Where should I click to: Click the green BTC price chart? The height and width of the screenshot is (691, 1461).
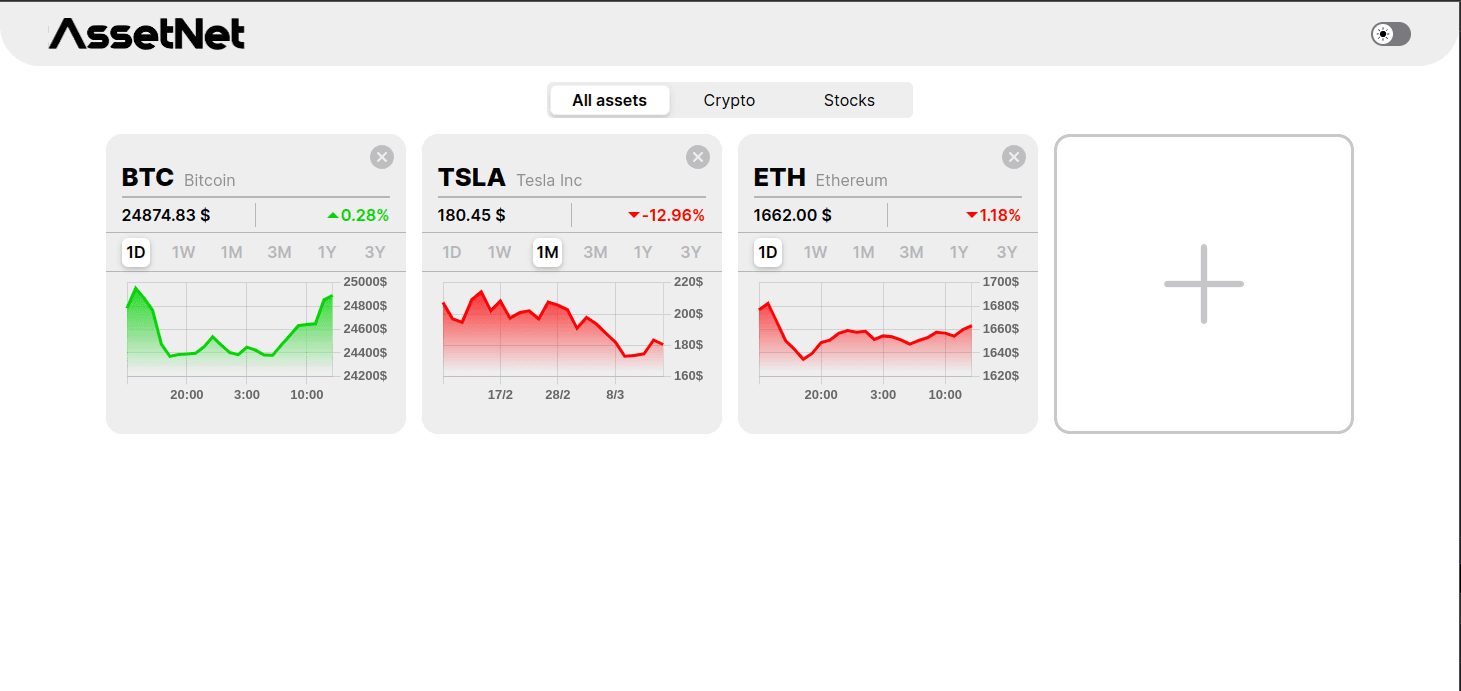click(x=230, y=329)
